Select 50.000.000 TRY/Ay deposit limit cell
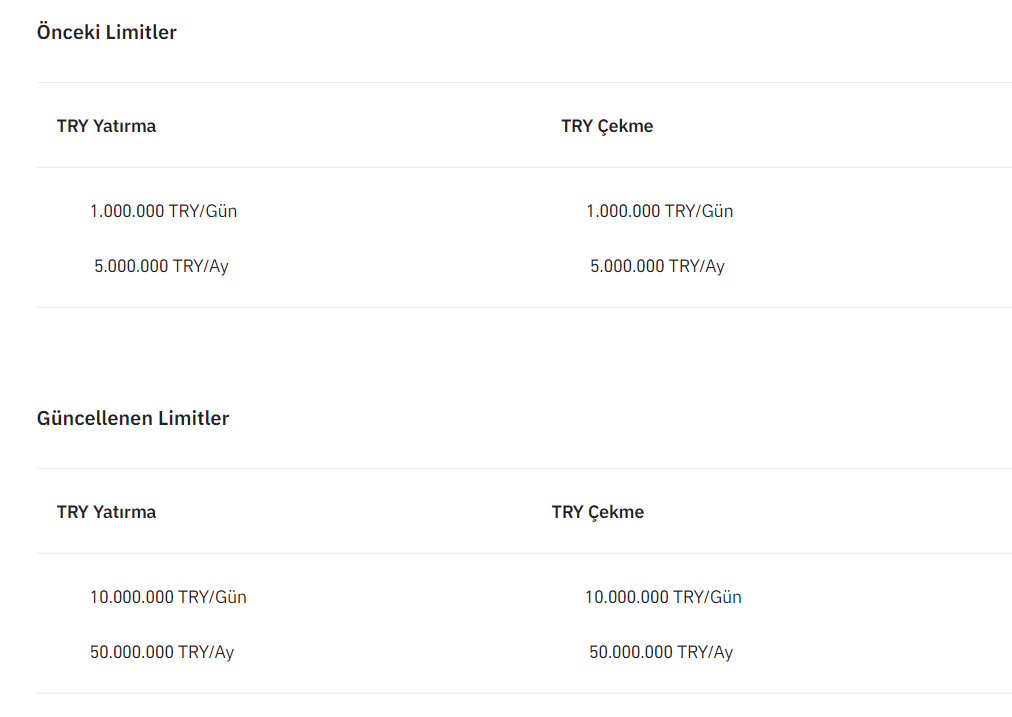 coord(162,652)
